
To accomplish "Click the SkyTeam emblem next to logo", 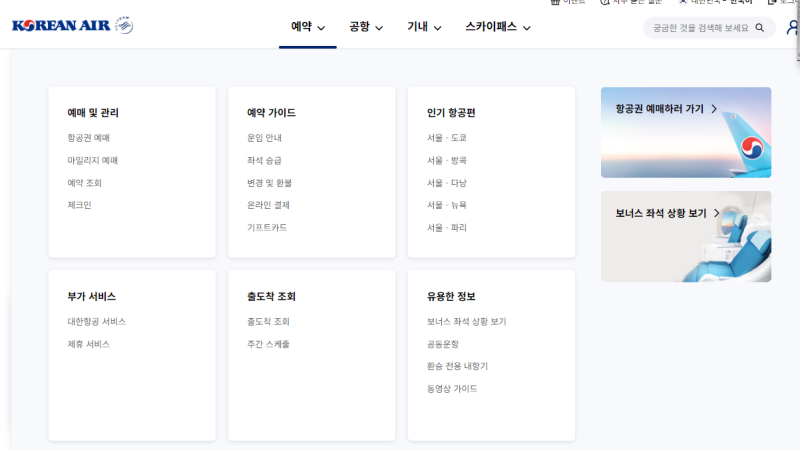I will coord(124,24).
